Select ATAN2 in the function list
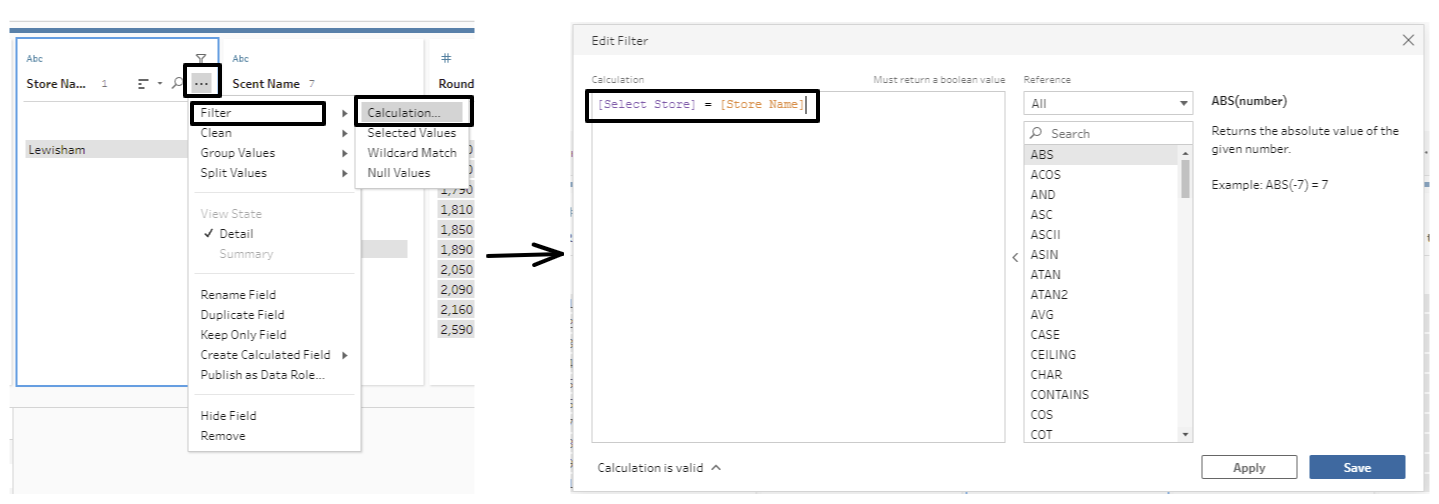This screenshot has width=1439, height=504. (1102, 295)
